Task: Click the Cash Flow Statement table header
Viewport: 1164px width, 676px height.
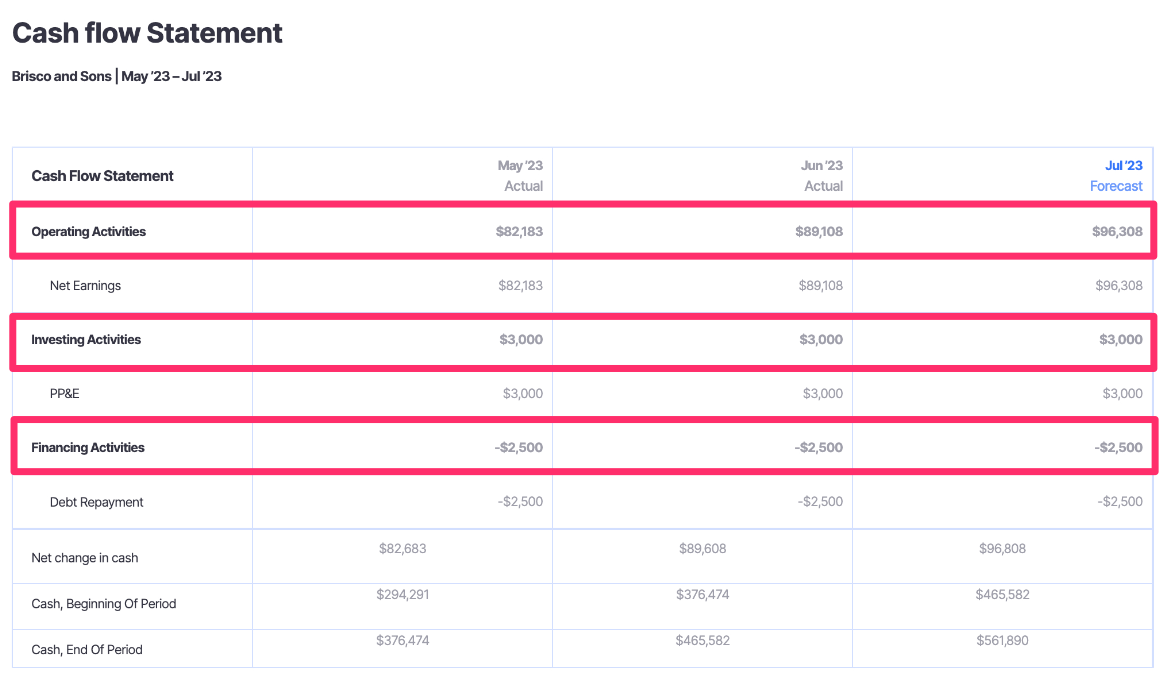Action: (102, 176)
